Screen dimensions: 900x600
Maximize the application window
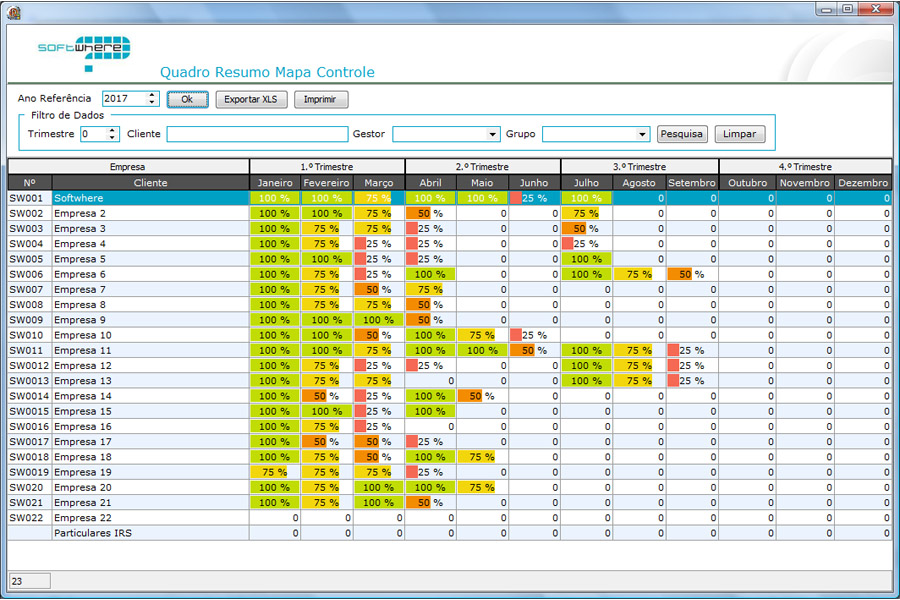pyautogui.click(x=847, y=9)
